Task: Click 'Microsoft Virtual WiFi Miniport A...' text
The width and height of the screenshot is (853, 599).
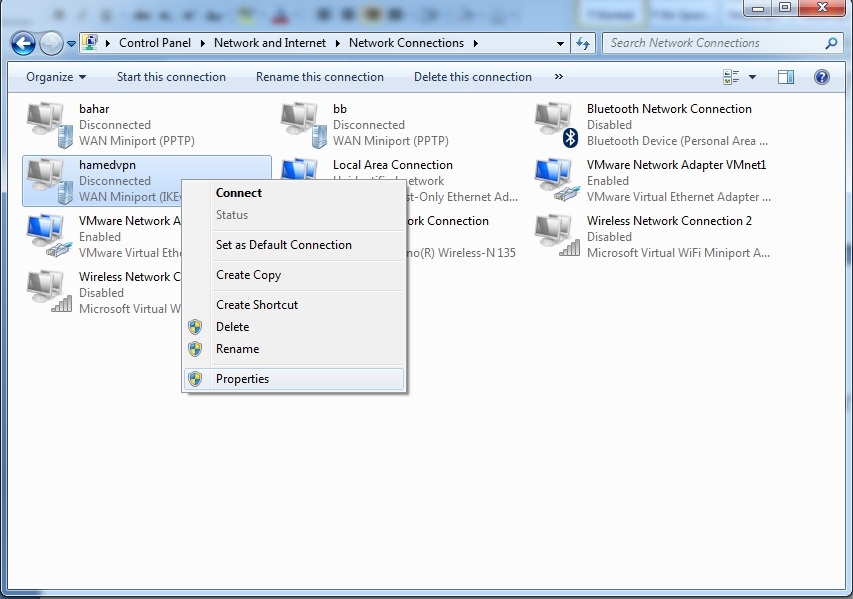Action: [678, 253]
